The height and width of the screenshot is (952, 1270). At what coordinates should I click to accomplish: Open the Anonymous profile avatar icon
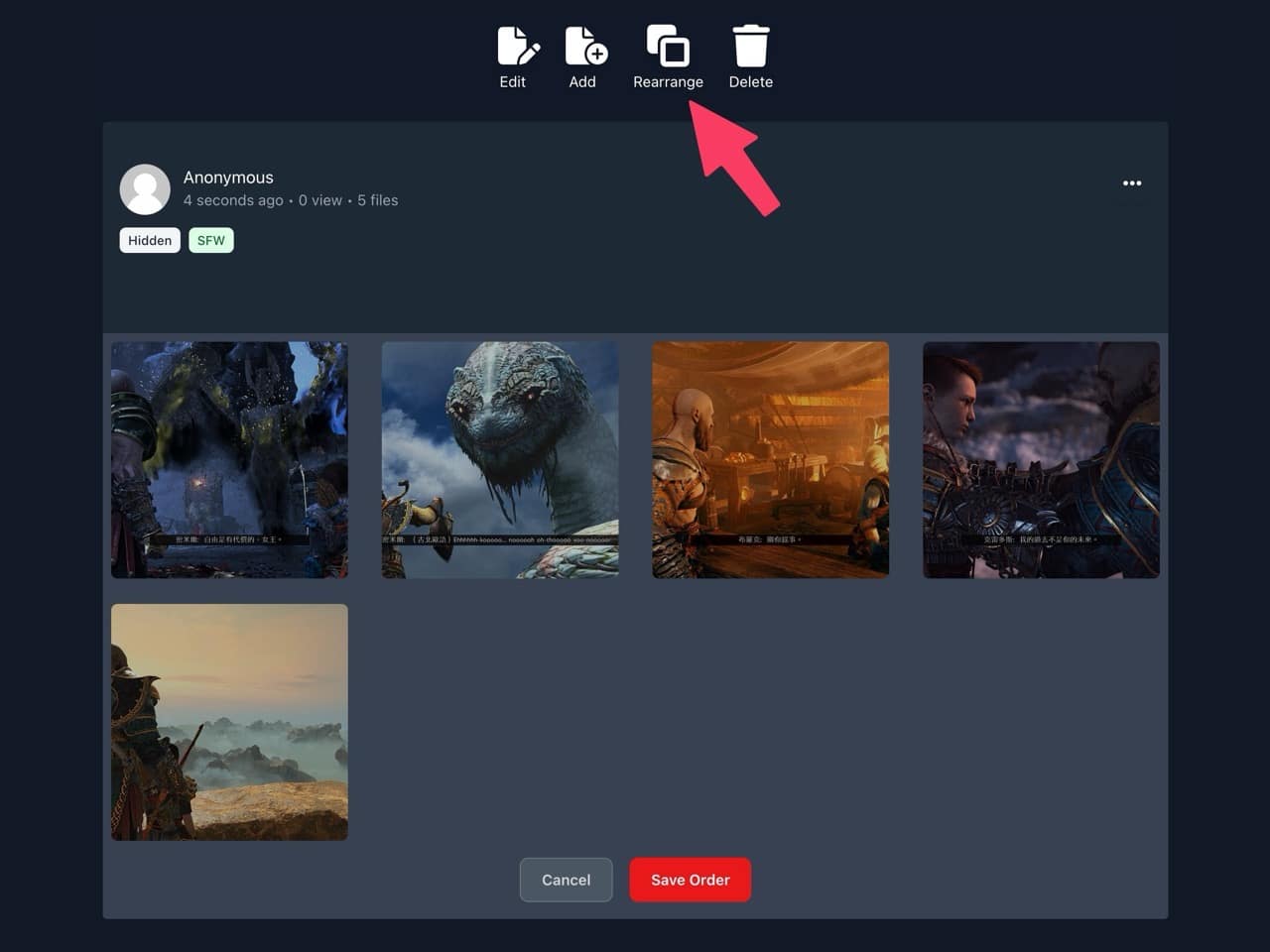[145, 188]
